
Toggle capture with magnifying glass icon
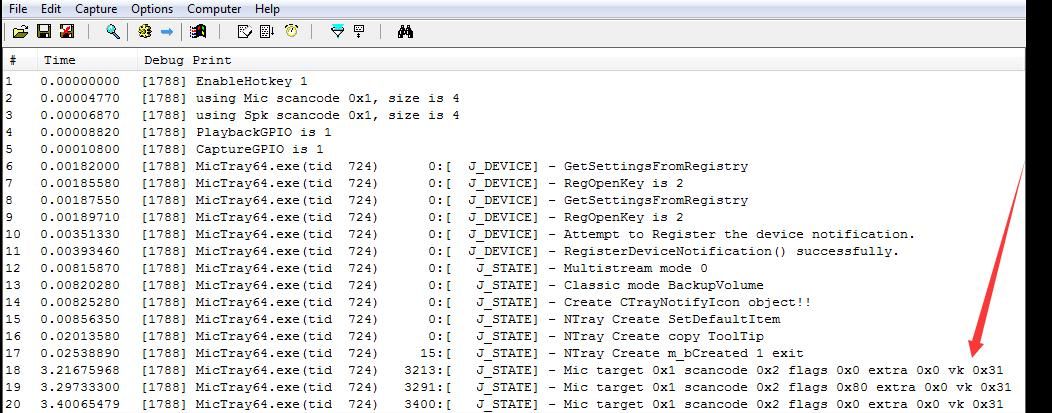pyautogui.click(x=113, y=32)
